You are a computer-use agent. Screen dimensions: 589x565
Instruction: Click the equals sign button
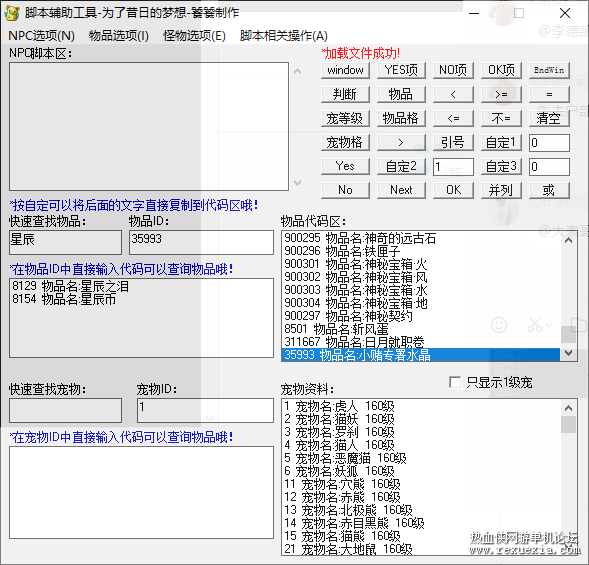(x=549, y=94)
